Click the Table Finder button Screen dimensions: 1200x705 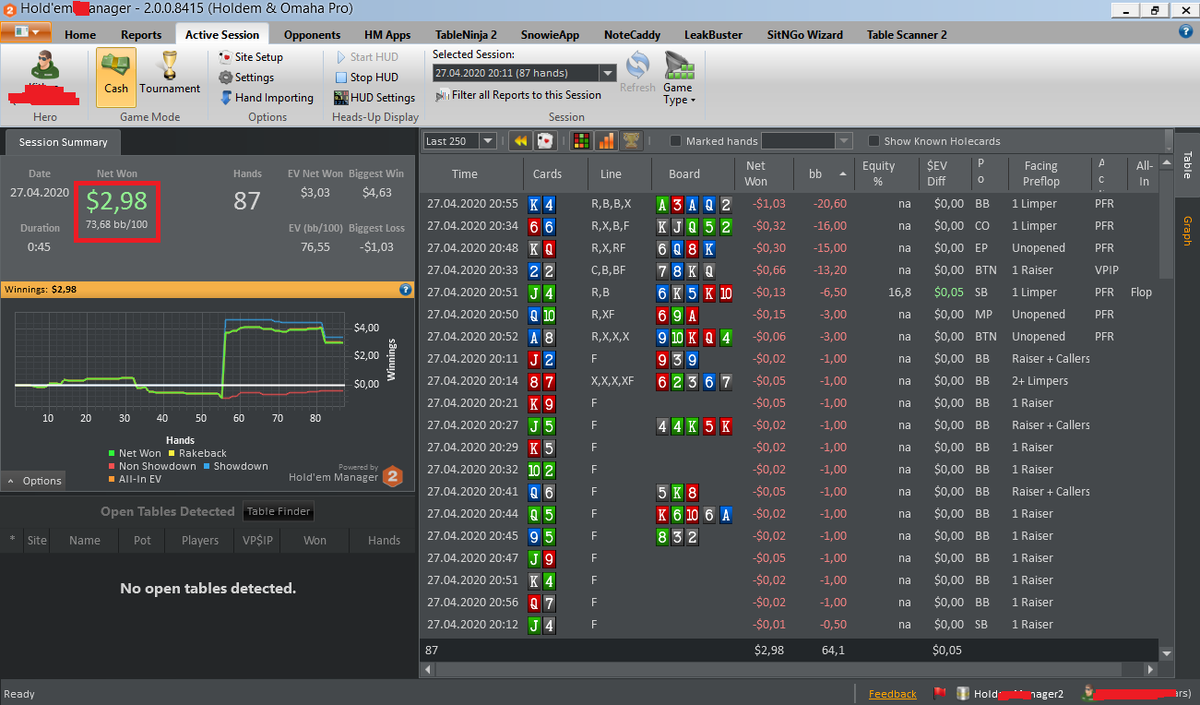pyautogui.click(x=279, y=511)
